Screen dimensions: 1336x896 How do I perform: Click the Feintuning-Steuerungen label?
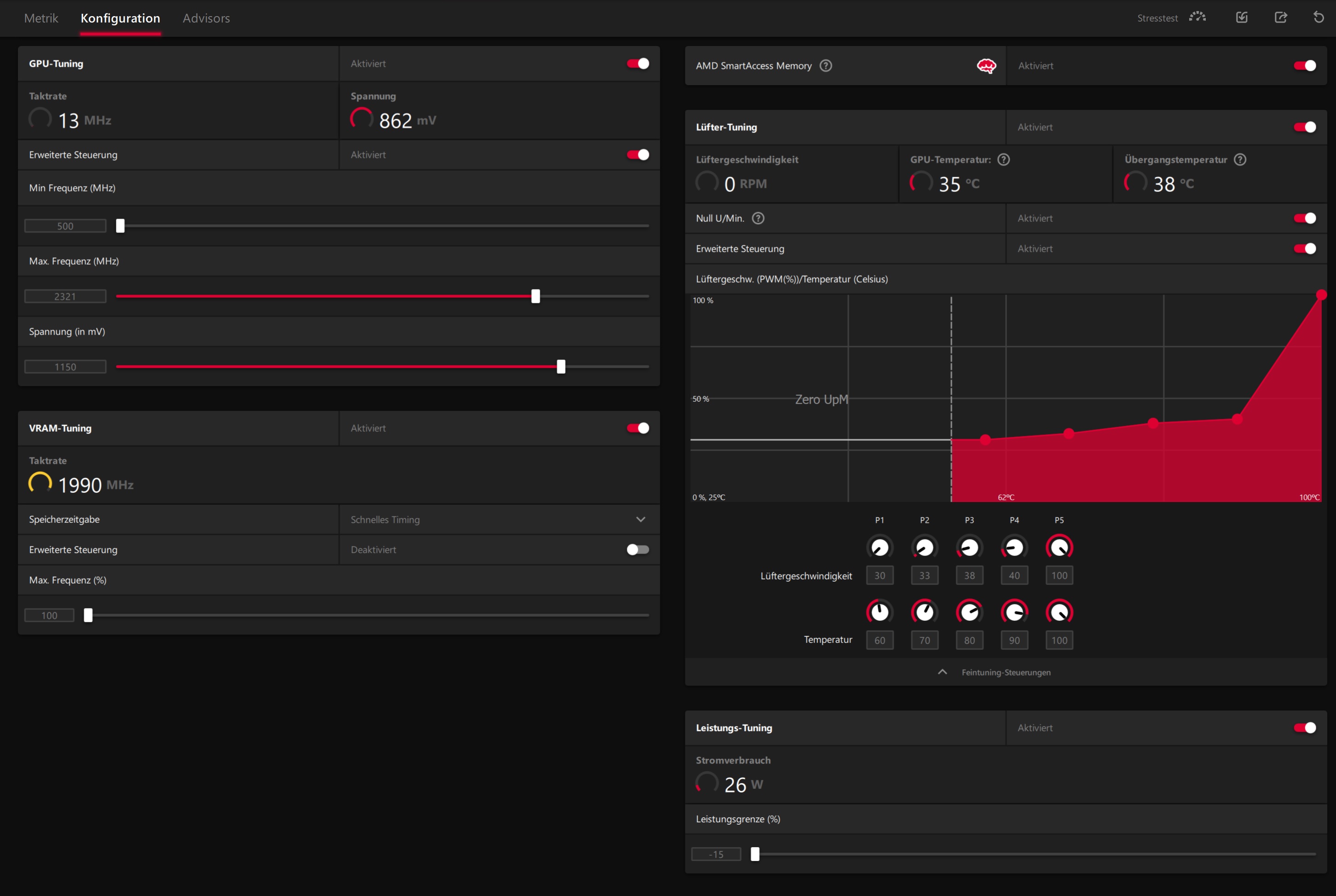1006,672
